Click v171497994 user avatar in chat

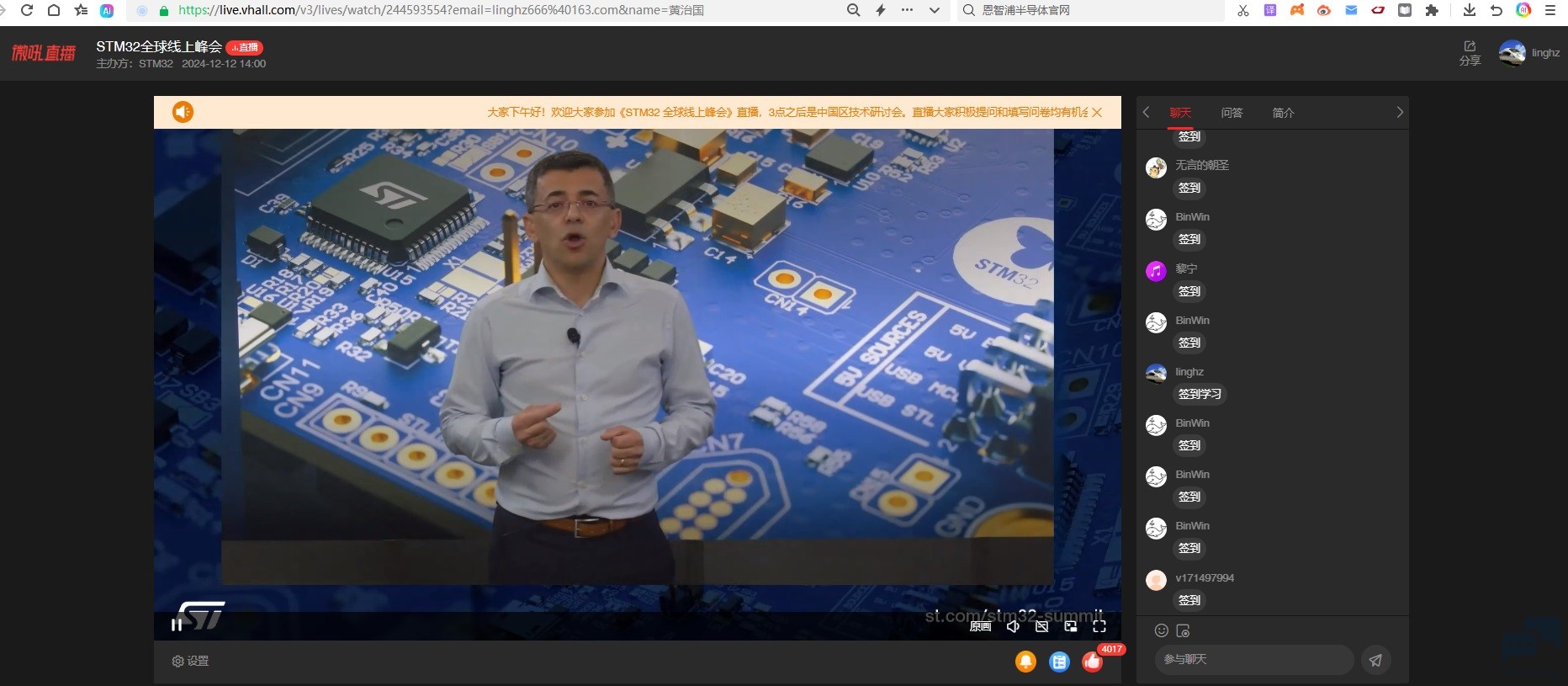(x=1156, y=580)
